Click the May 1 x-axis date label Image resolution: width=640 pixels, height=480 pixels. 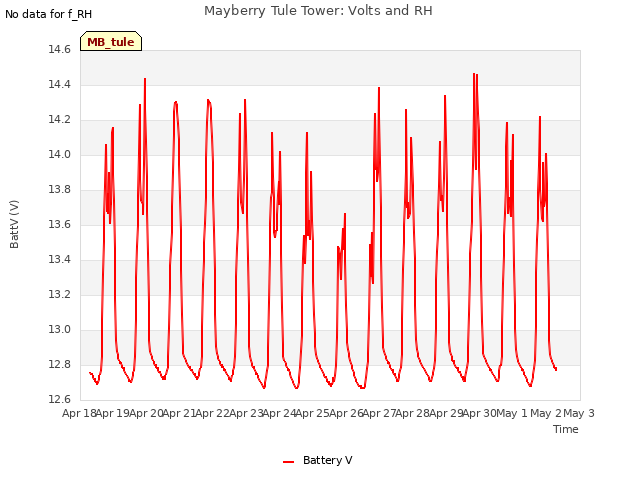click(512, 413)
